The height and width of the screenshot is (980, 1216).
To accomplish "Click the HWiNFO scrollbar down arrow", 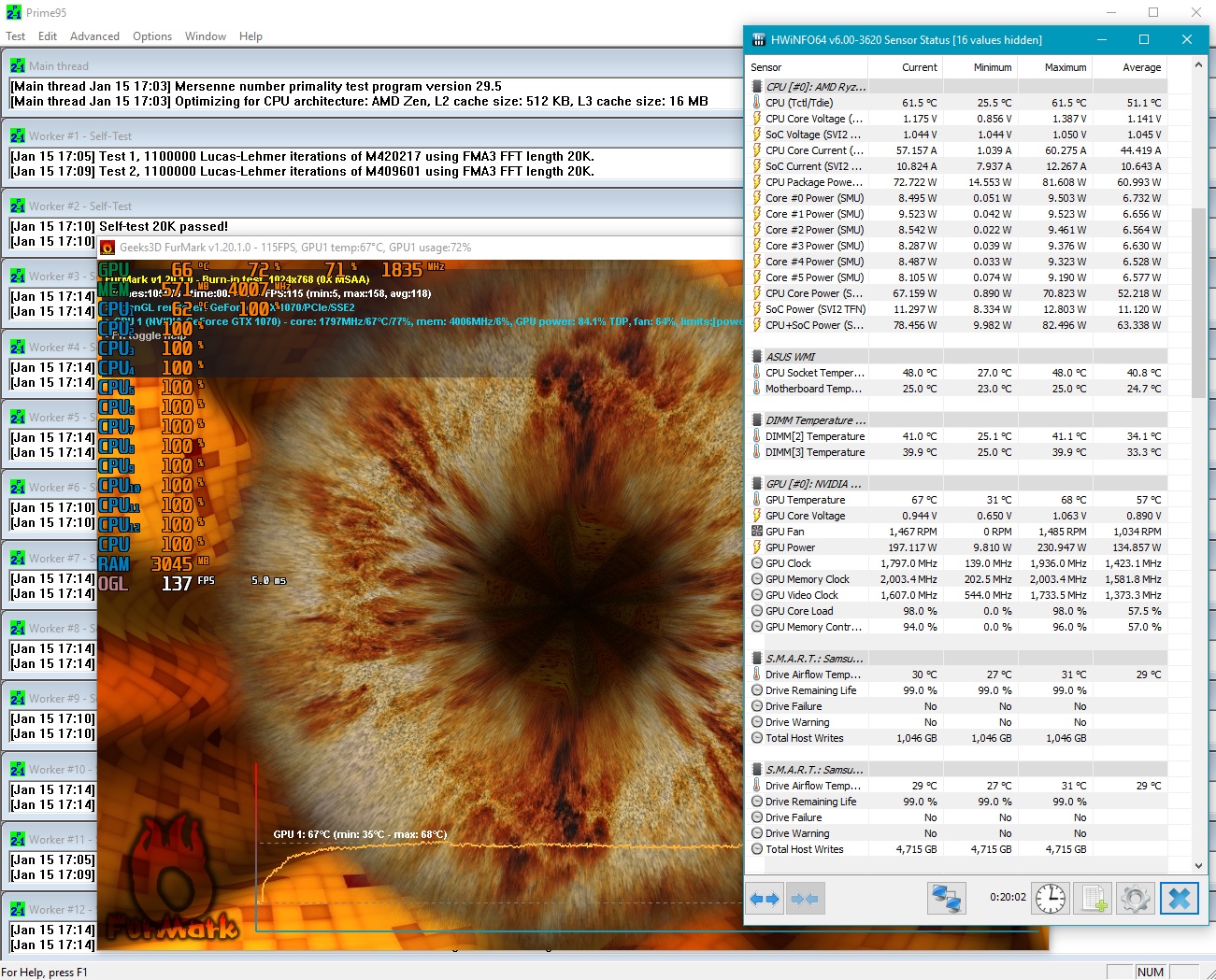I will point(1199,866).
